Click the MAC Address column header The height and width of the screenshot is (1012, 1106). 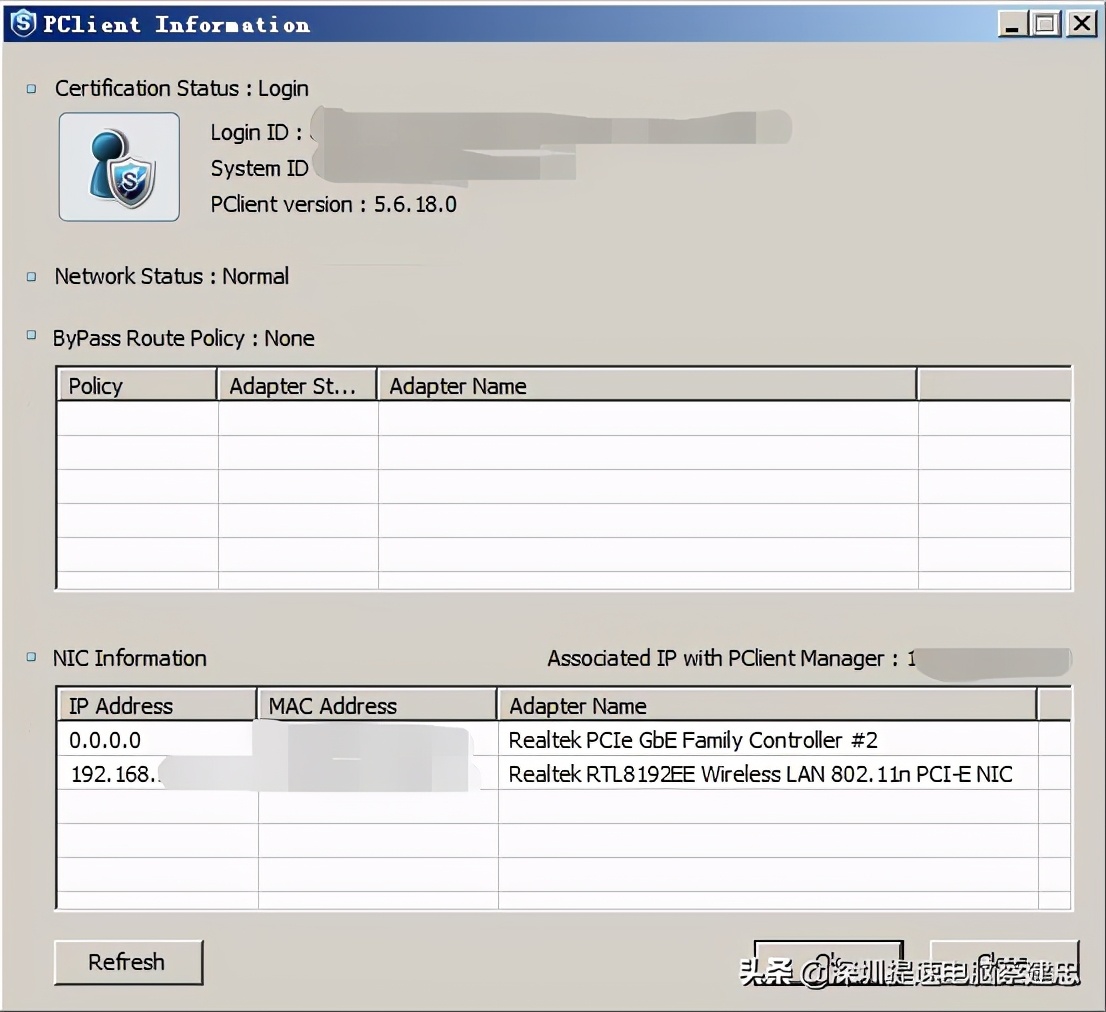point(376,706)
